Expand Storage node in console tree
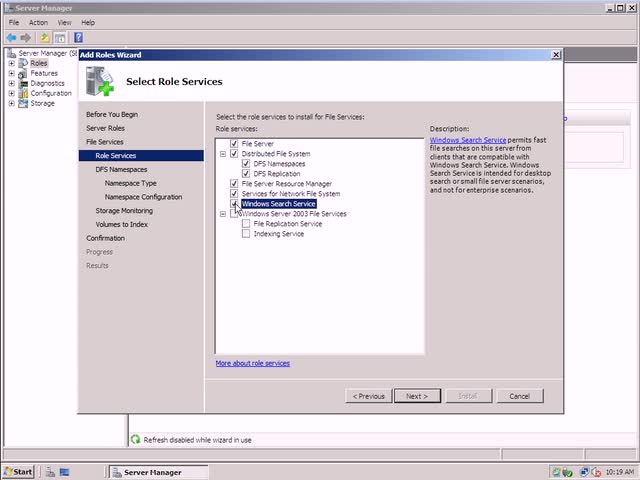This screenshot has height=480, width=640. click(11, 103)
